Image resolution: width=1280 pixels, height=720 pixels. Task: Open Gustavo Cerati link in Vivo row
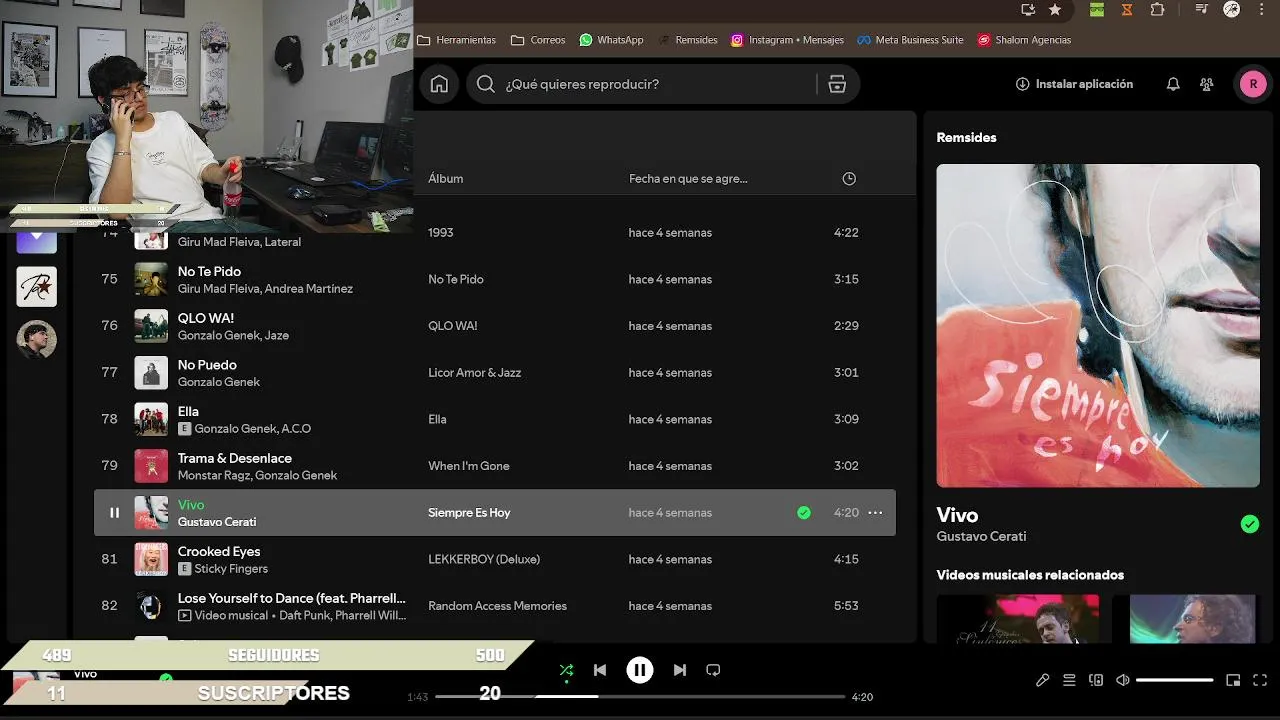217,522
